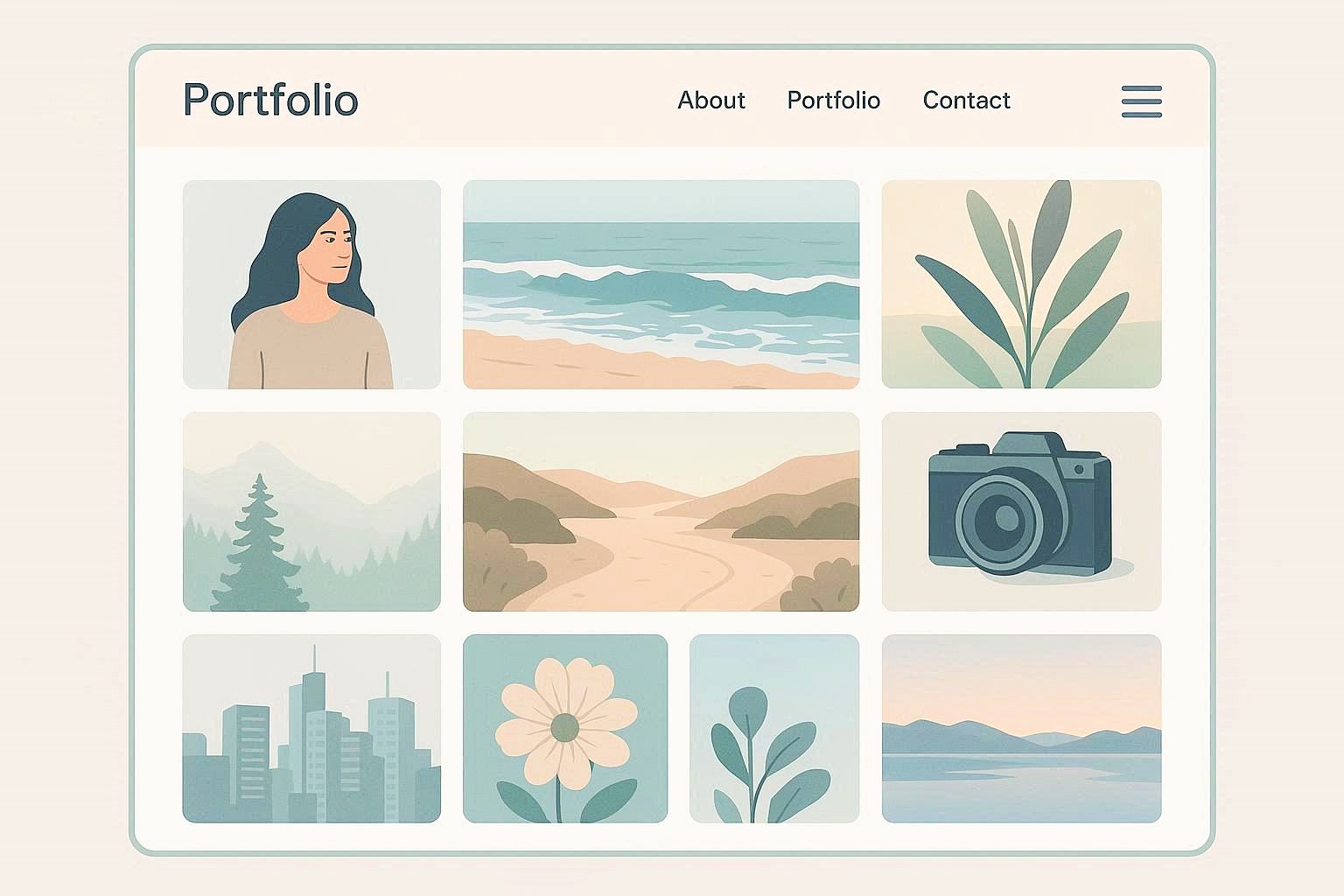View the sandy desert path image
This screenshot has width=1344, height=896.
pyautogui.click(x=661, y=512)
